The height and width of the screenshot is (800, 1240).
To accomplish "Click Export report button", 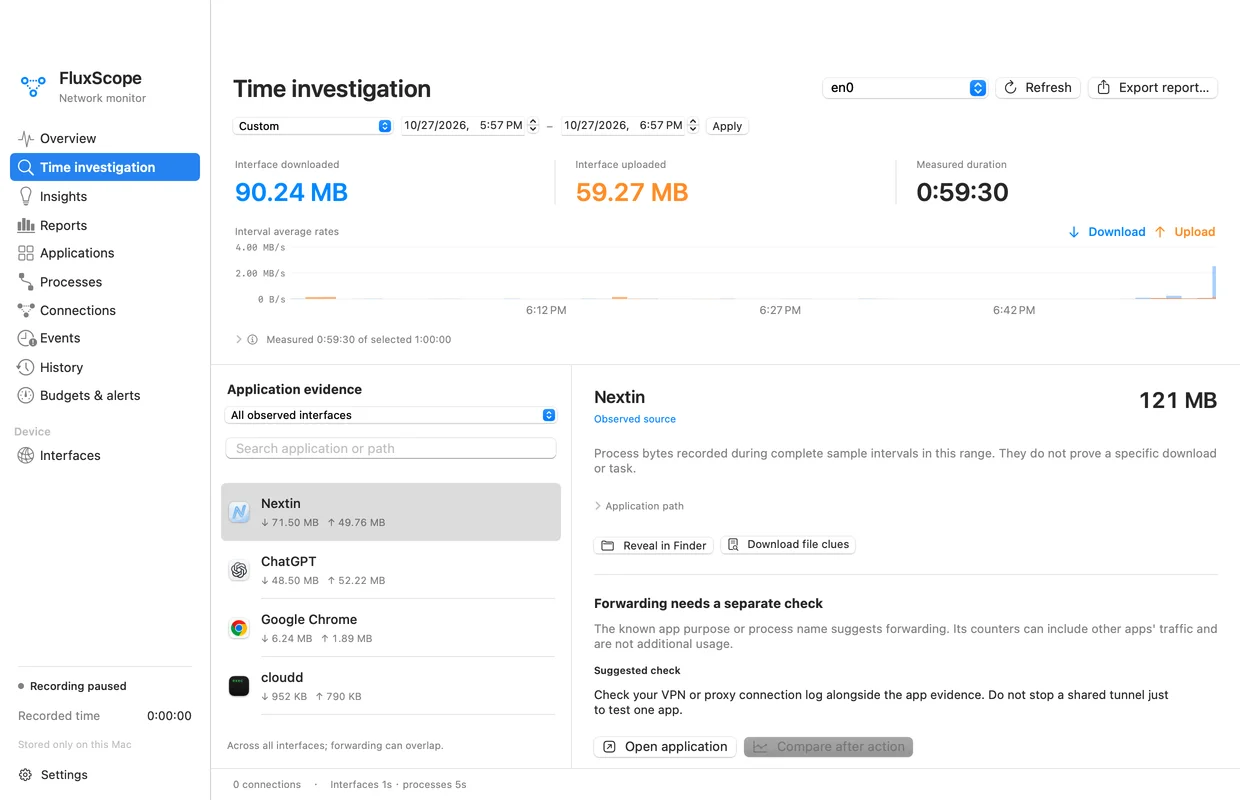I will pos(1153,88).
